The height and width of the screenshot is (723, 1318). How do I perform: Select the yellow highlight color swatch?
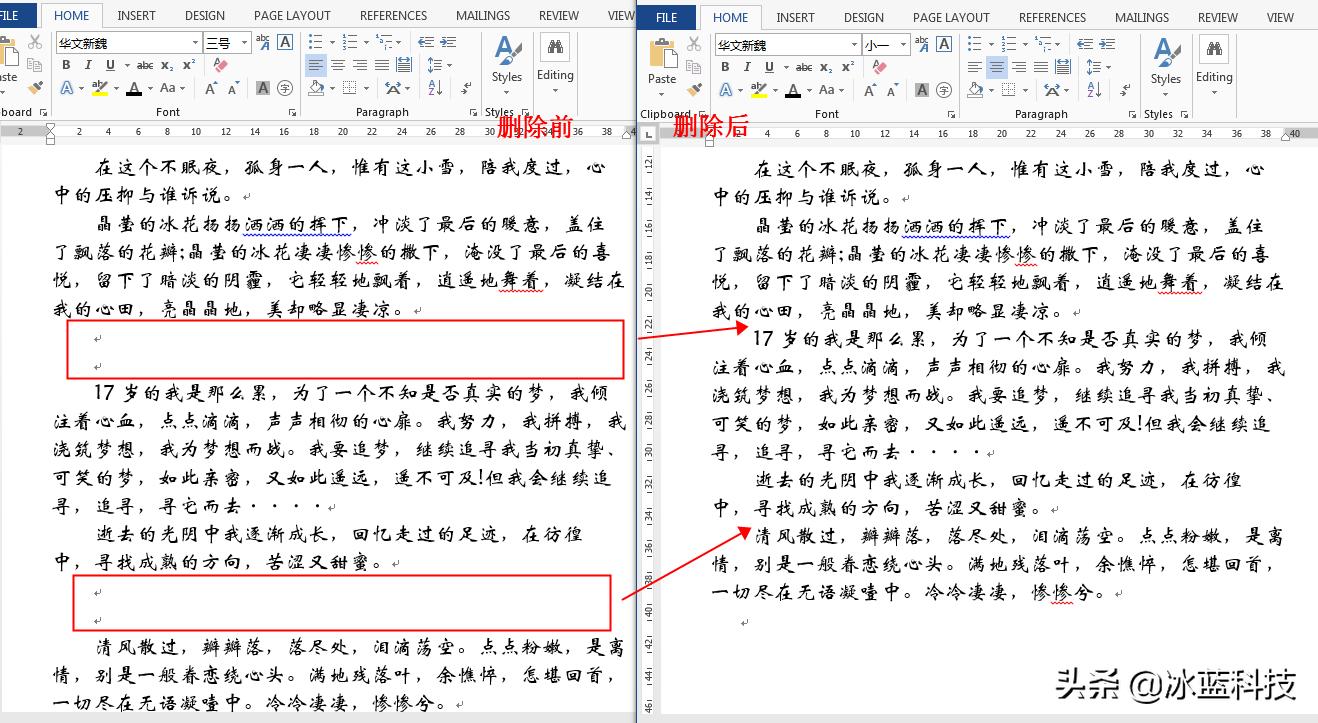101,93
